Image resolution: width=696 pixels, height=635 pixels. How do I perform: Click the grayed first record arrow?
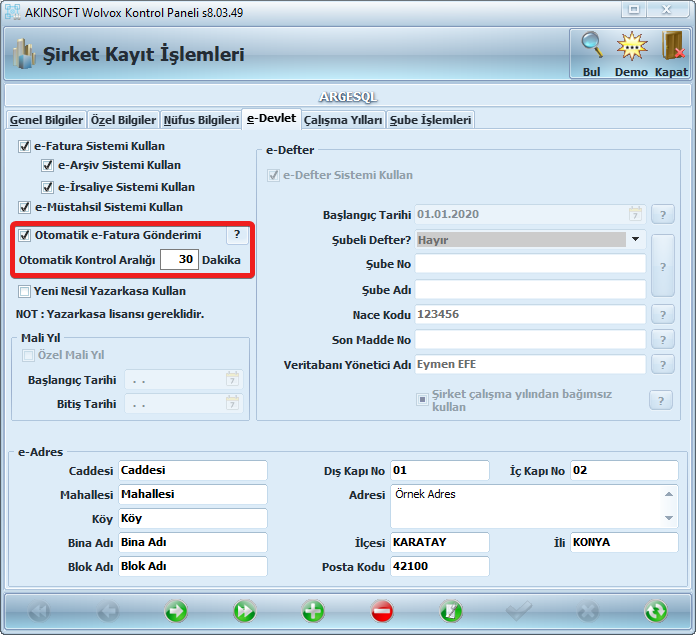tap(40, 611)
